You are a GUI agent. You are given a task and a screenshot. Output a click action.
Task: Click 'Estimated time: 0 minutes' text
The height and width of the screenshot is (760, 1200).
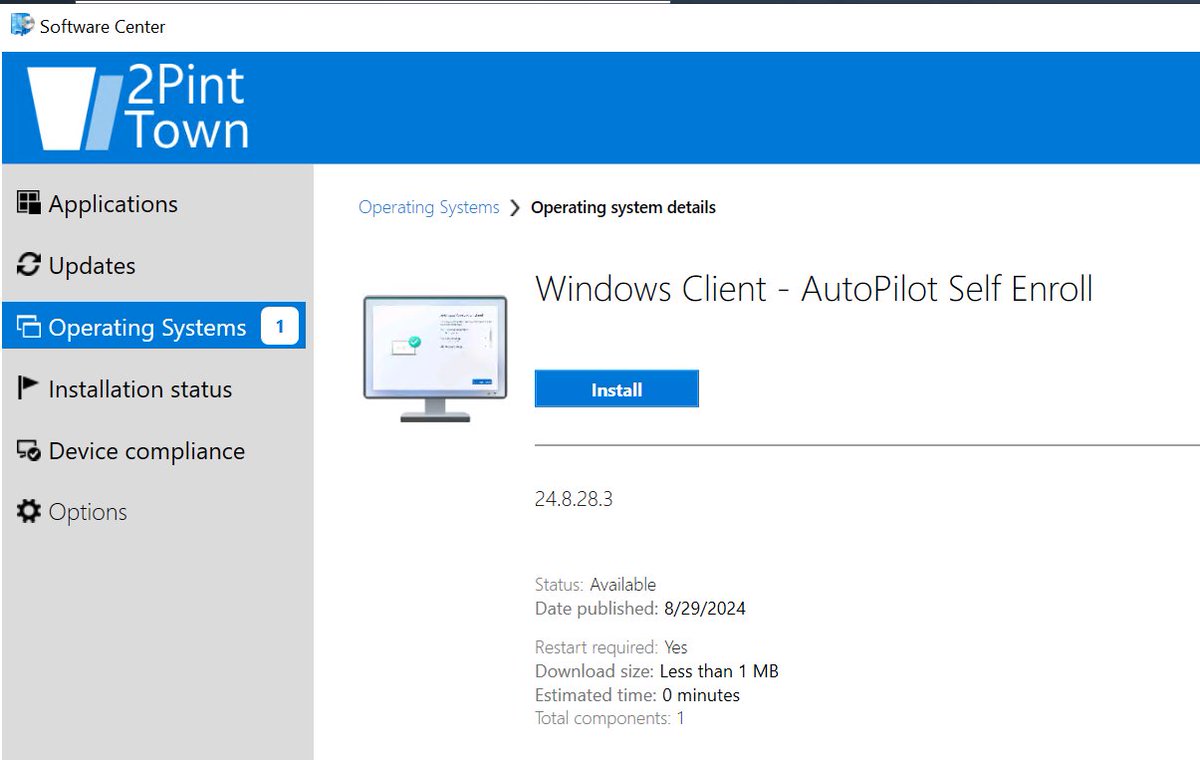(x=637, y=694)
